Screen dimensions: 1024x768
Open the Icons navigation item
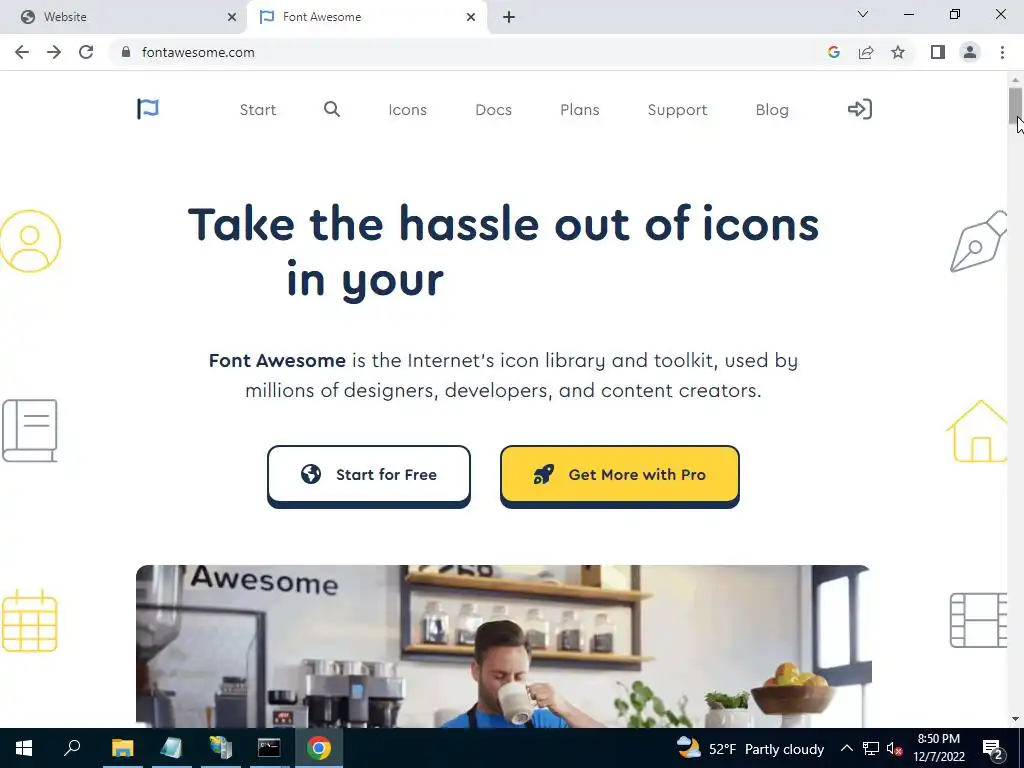(x=408, y=110)
